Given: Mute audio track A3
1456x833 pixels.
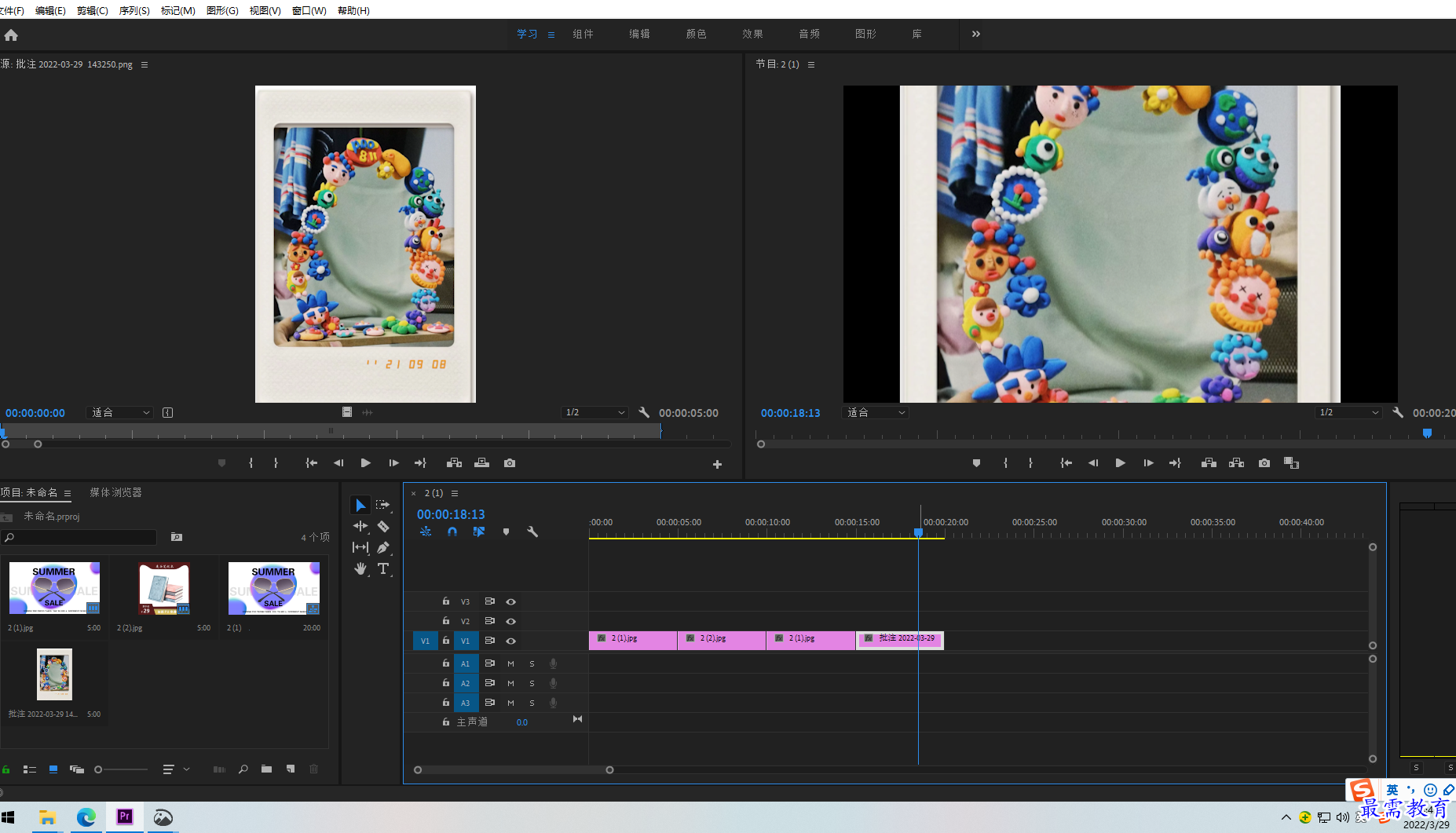Looking at the screenshot, I should tap(510, 703).
